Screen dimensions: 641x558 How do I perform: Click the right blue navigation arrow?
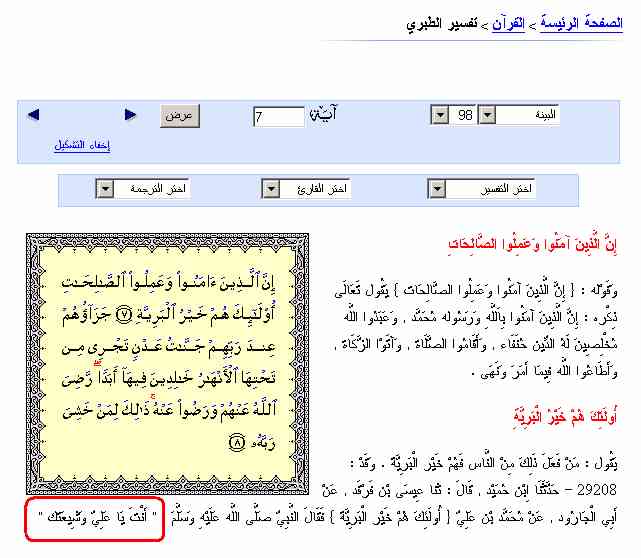tap(130, 115)
